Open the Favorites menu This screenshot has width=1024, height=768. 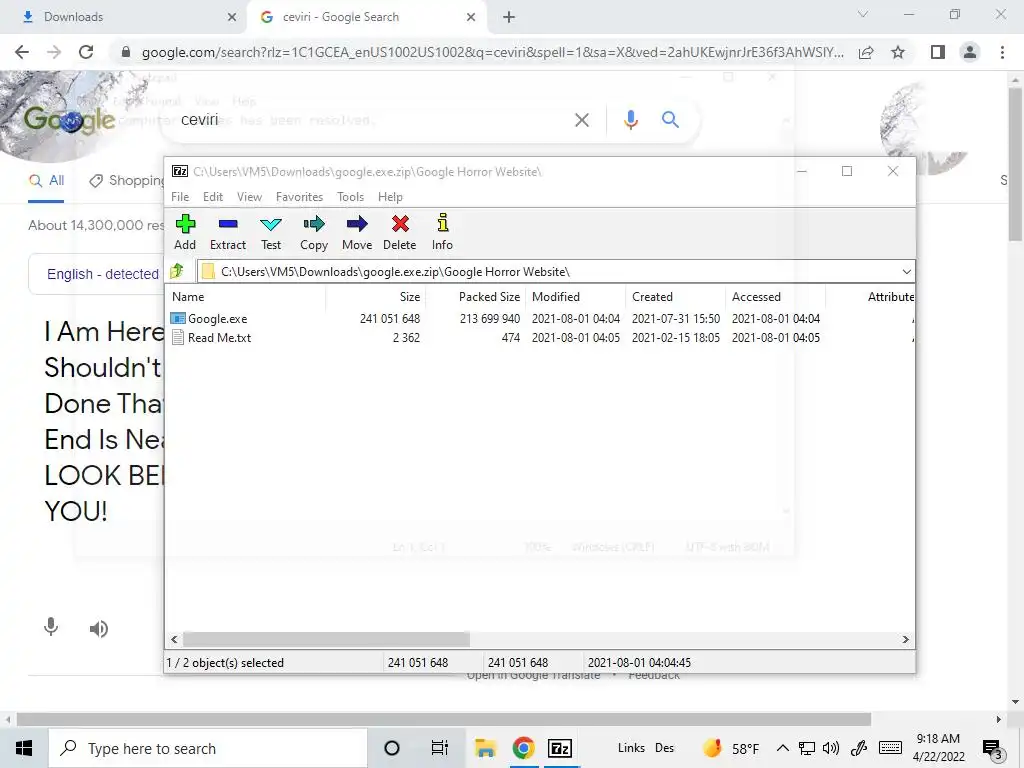coord(299,197)
